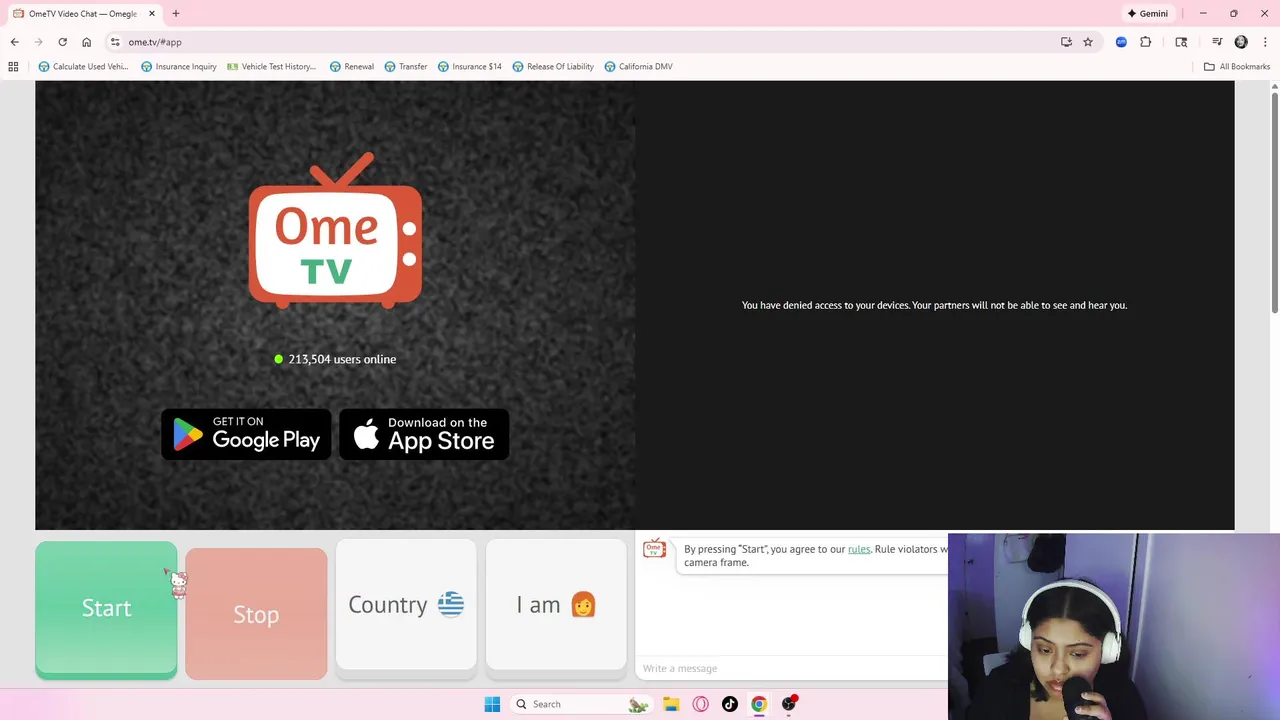Open 'Insurance Inquiry' bookmark
Screen dimensions: 1280x720
click(x=179, y=67)
